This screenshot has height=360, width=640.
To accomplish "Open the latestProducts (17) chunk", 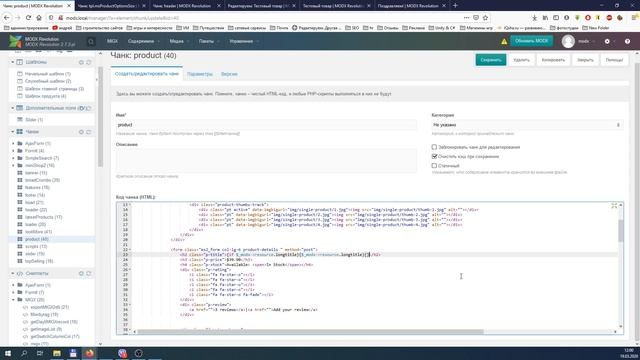I will (43, 217).
